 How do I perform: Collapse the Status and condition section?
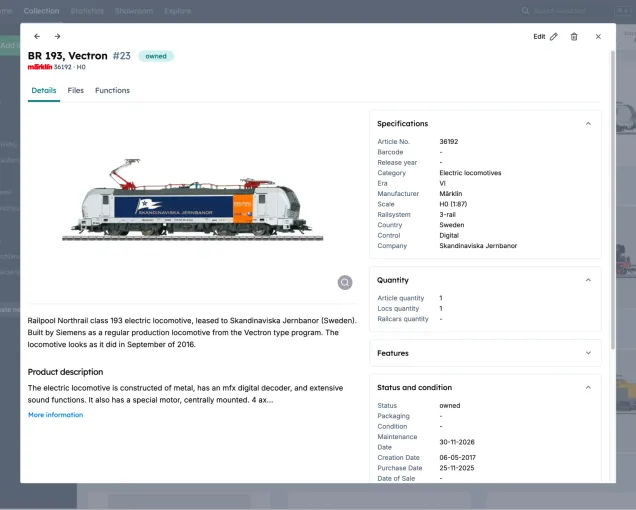(x=588, y=387)
